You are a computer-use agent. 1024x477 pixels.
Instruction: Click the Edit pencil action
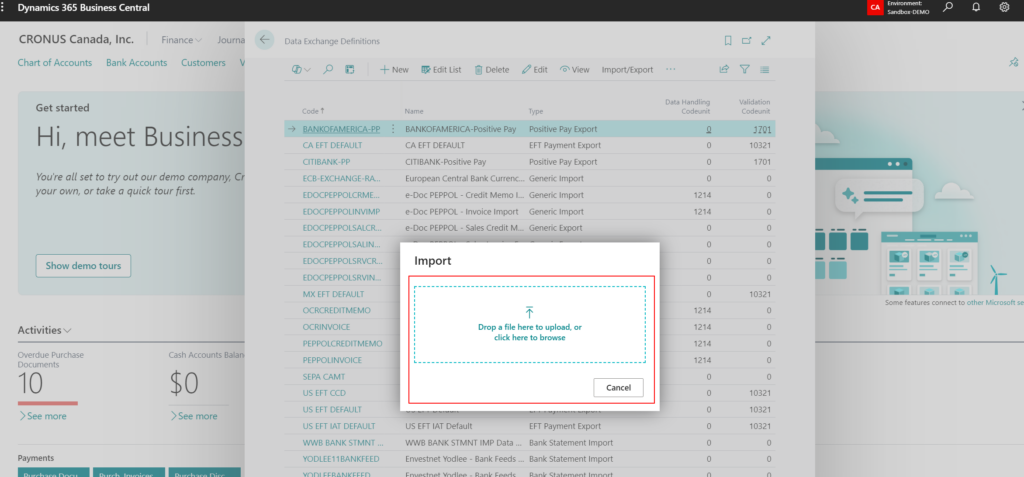pyautogui.click(x=535, y=69)
